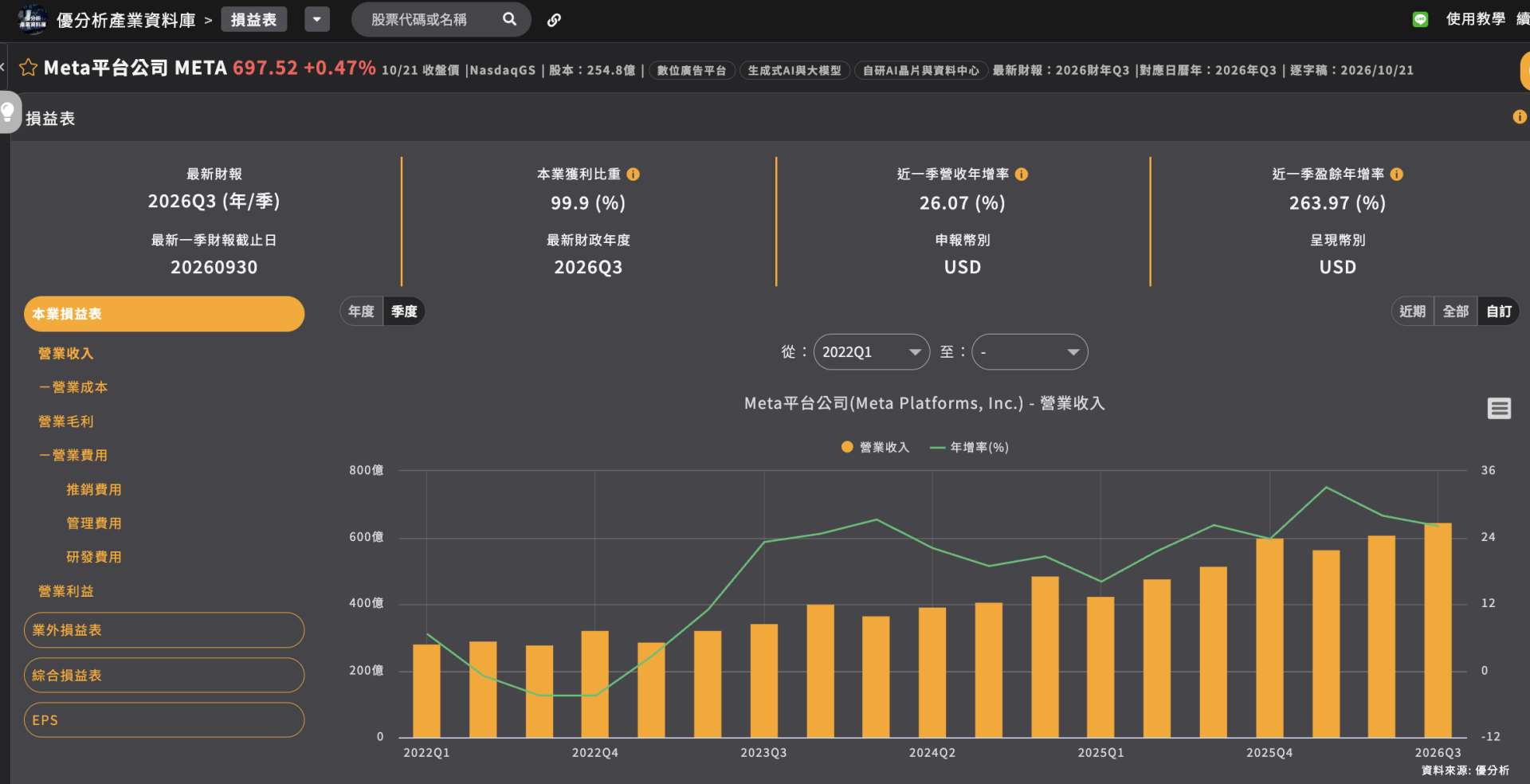Click the 數位廣告平台 tag
Viewport: 1530px width, 784px height.
[x=692, y=70]
